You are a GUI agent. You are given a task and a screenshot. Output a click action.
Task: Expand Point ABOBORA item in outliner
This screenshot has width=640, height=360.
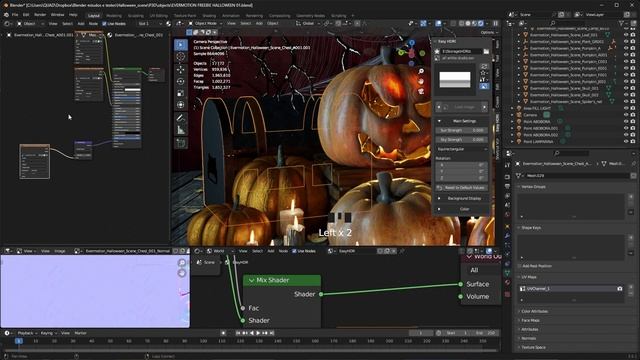coord(512,122)
